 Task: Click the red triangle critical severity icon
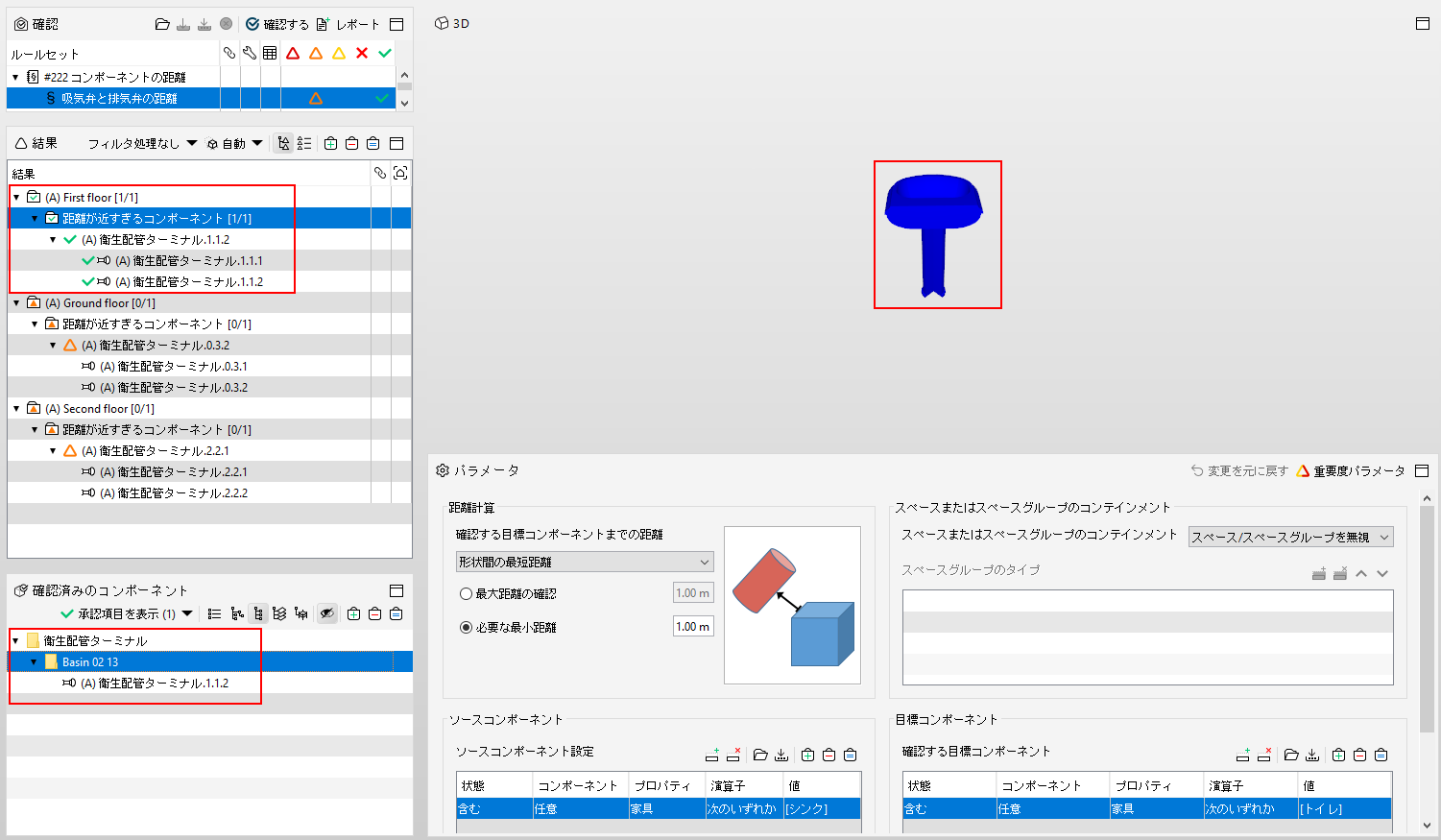293,53
